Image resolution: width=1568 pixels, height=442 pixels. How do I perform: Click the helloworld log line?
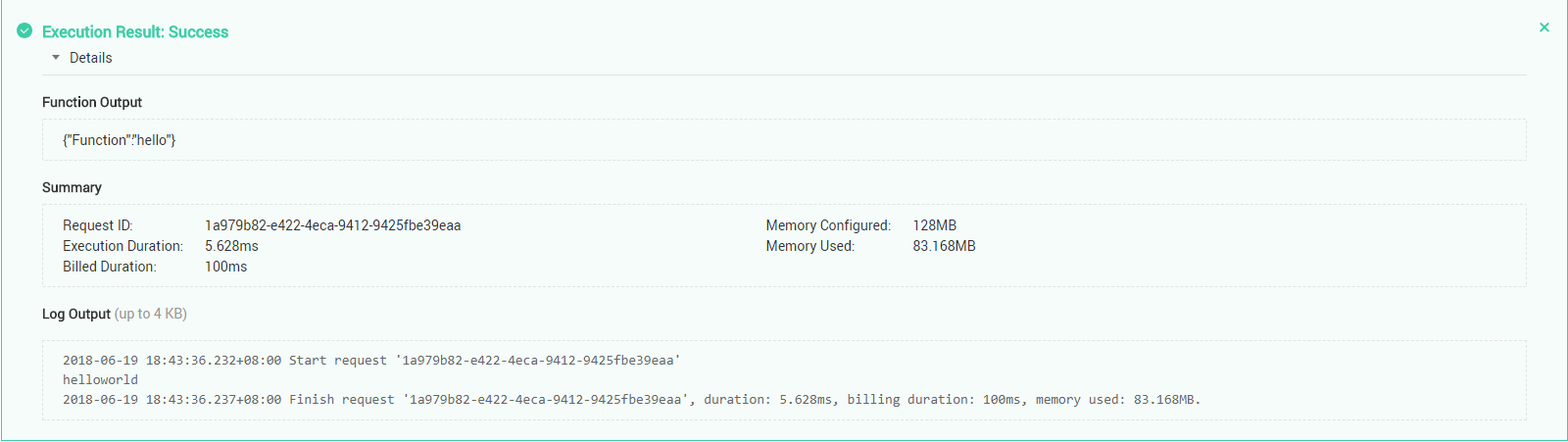point(100,380)
